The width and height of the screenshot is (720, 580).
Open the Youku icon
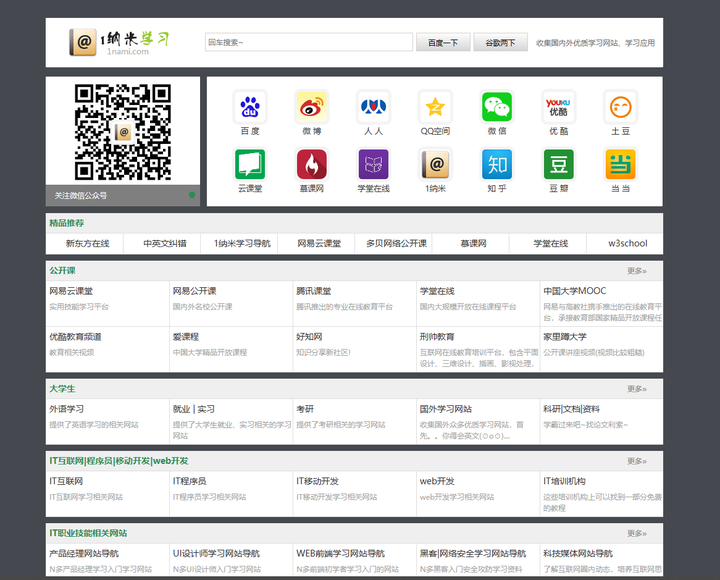tap(558, 107)
